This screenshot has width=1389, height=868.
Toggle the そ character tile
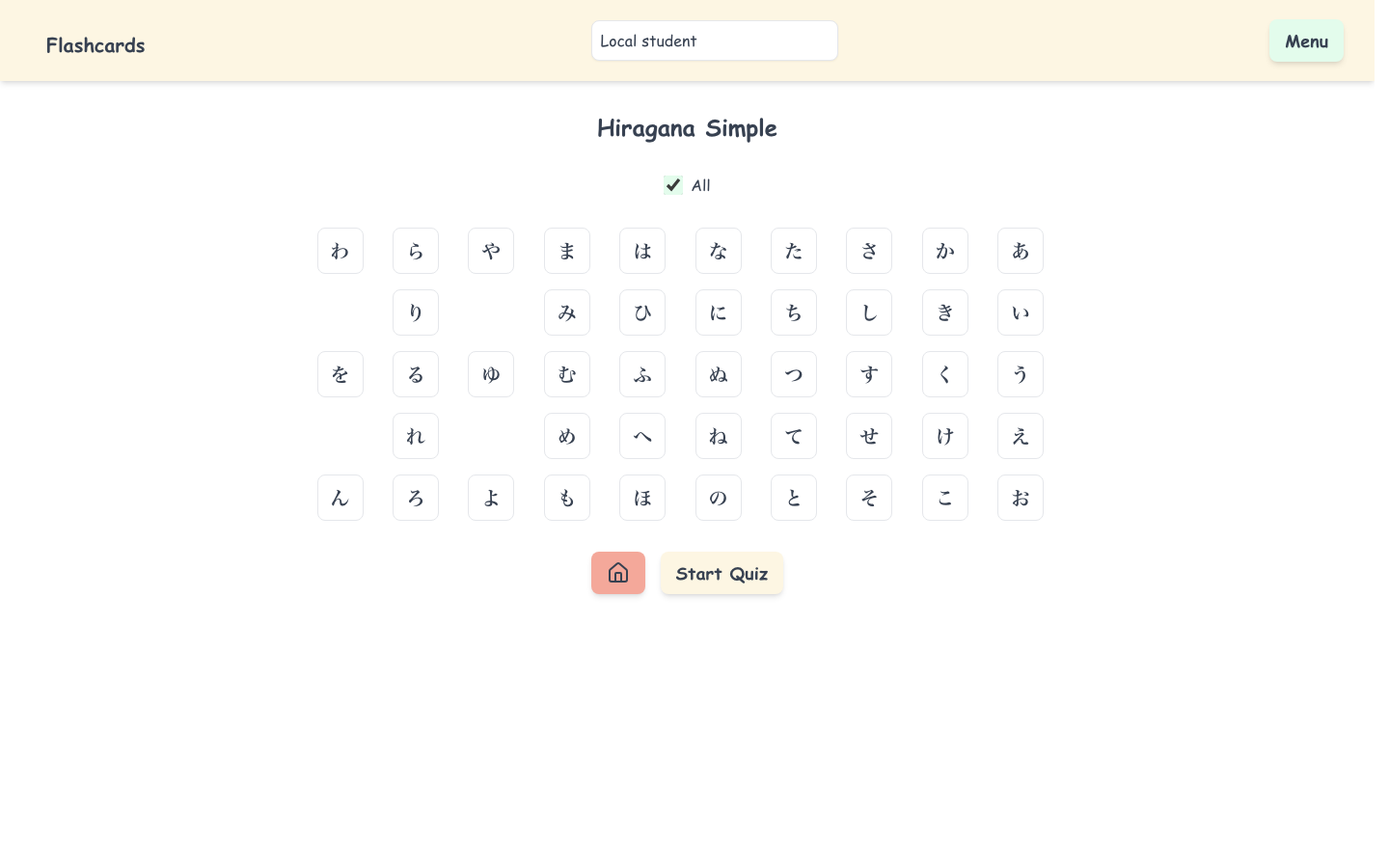(x=869, y=498)
